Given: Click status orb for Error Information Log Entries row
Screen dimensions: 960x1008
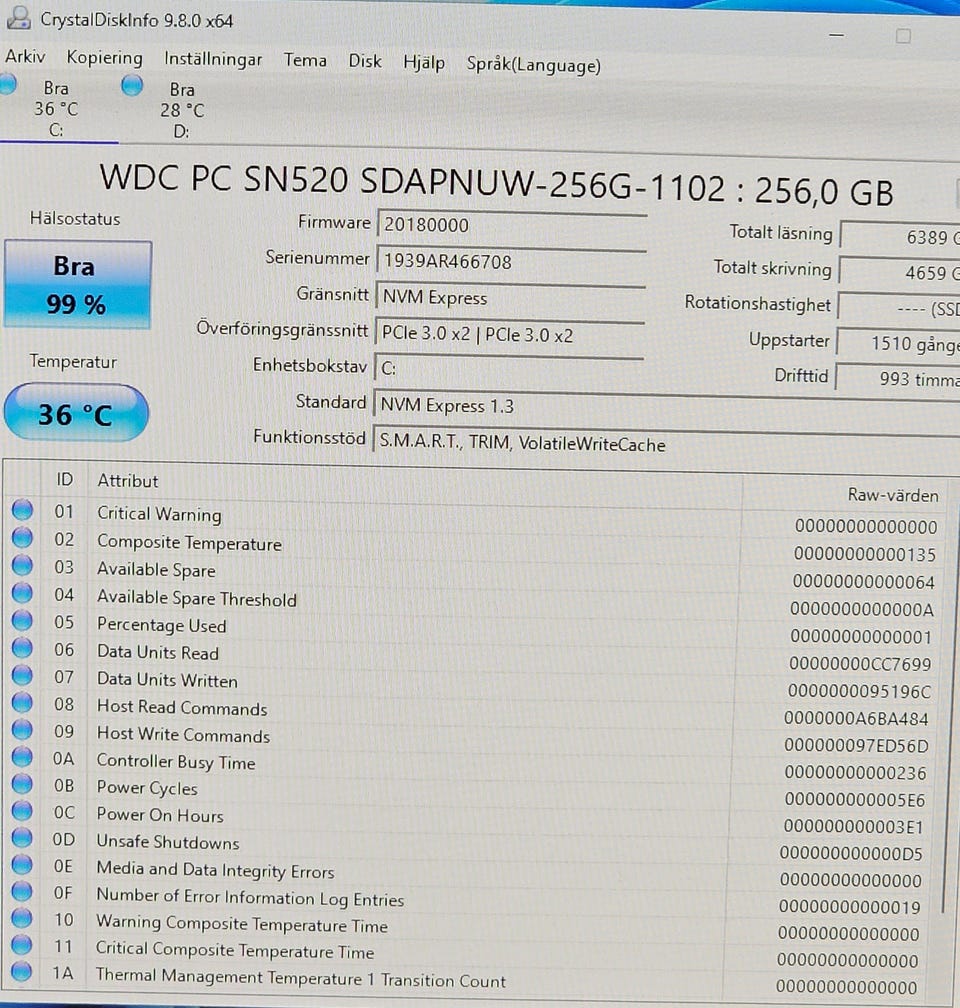Looking at the screenshot, I should (x=22, y=892).
